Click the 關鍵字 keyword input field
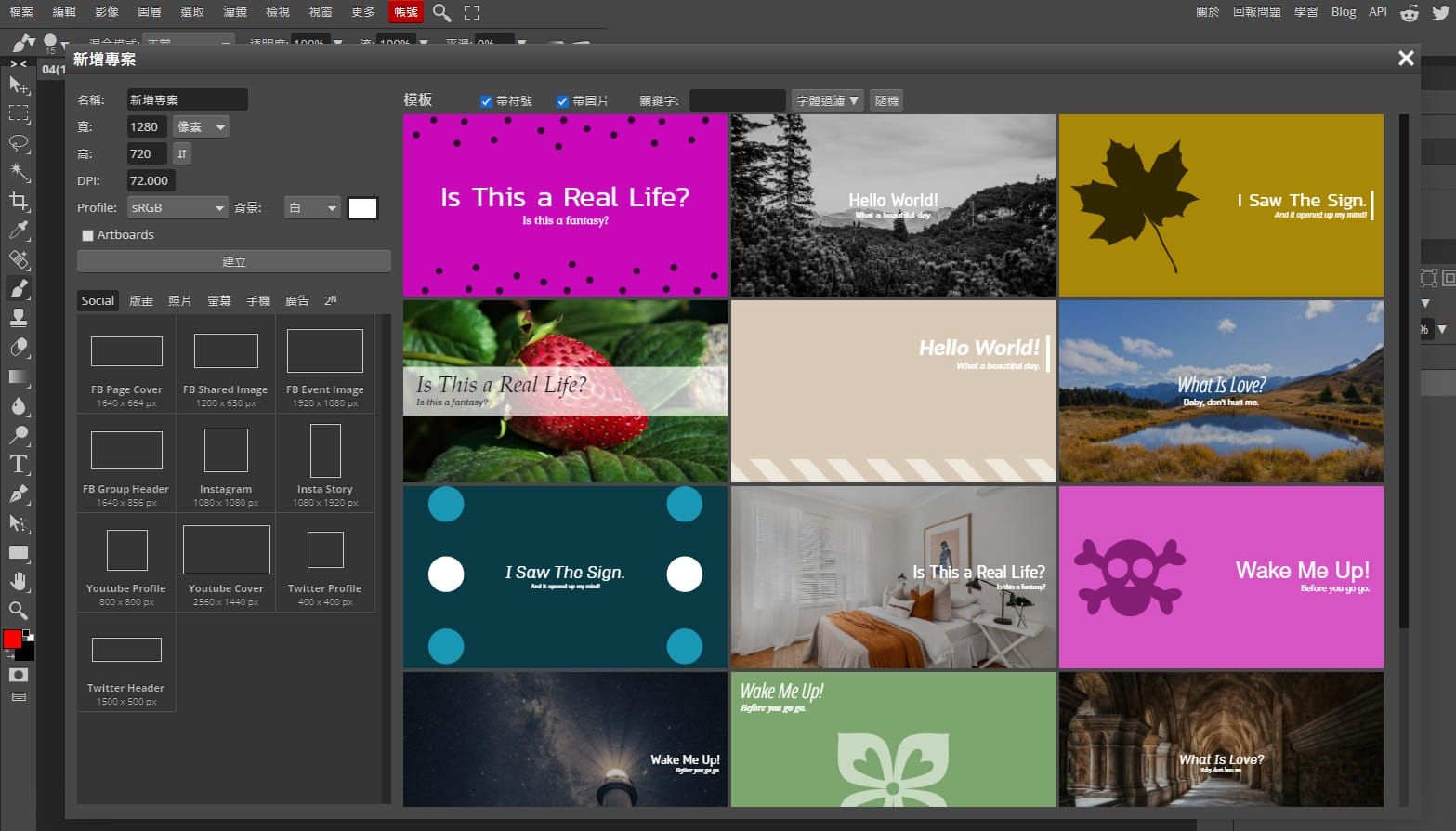 (737, 100)
